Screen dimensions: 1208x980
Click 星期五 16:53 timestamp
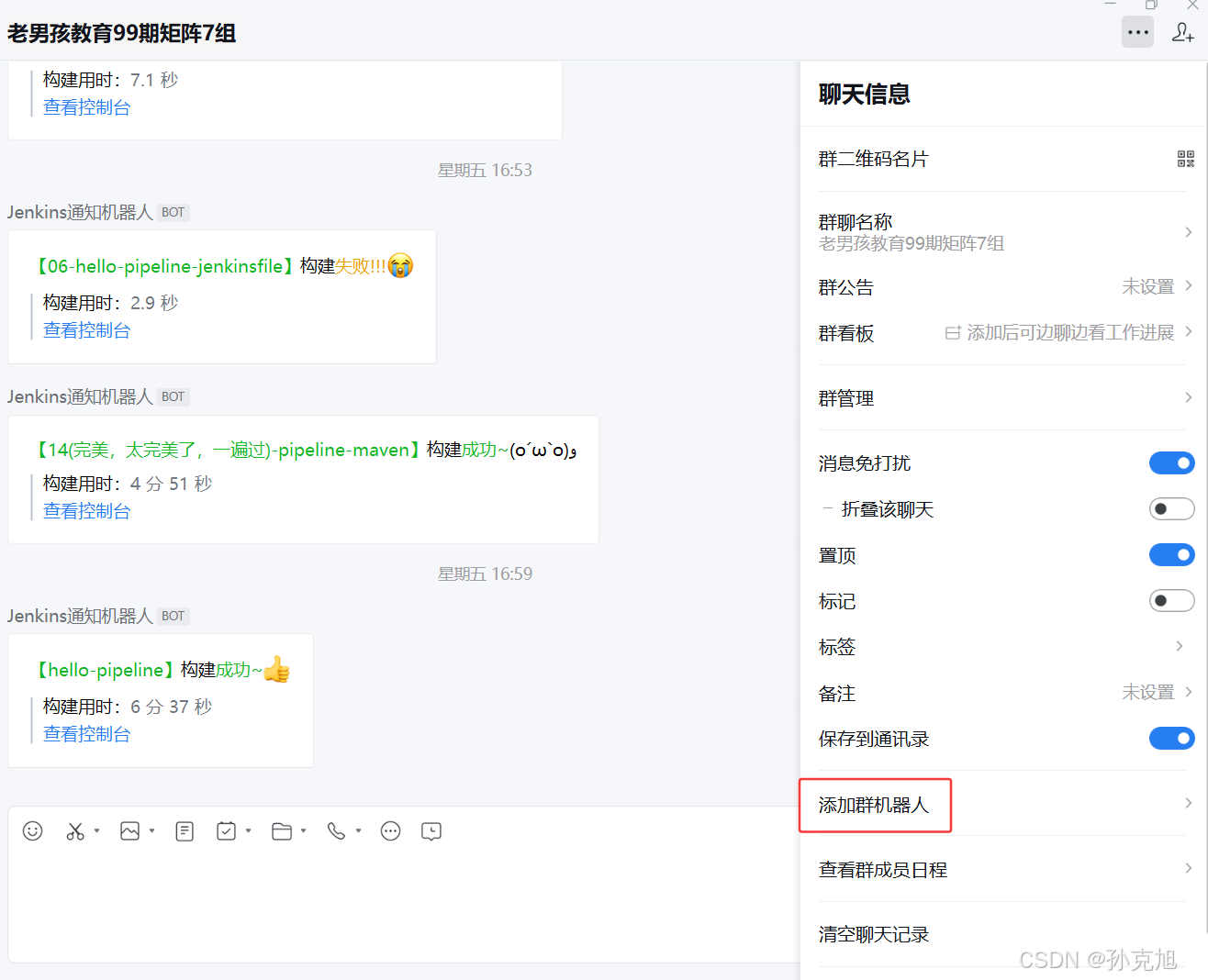(x=485, y=170)
